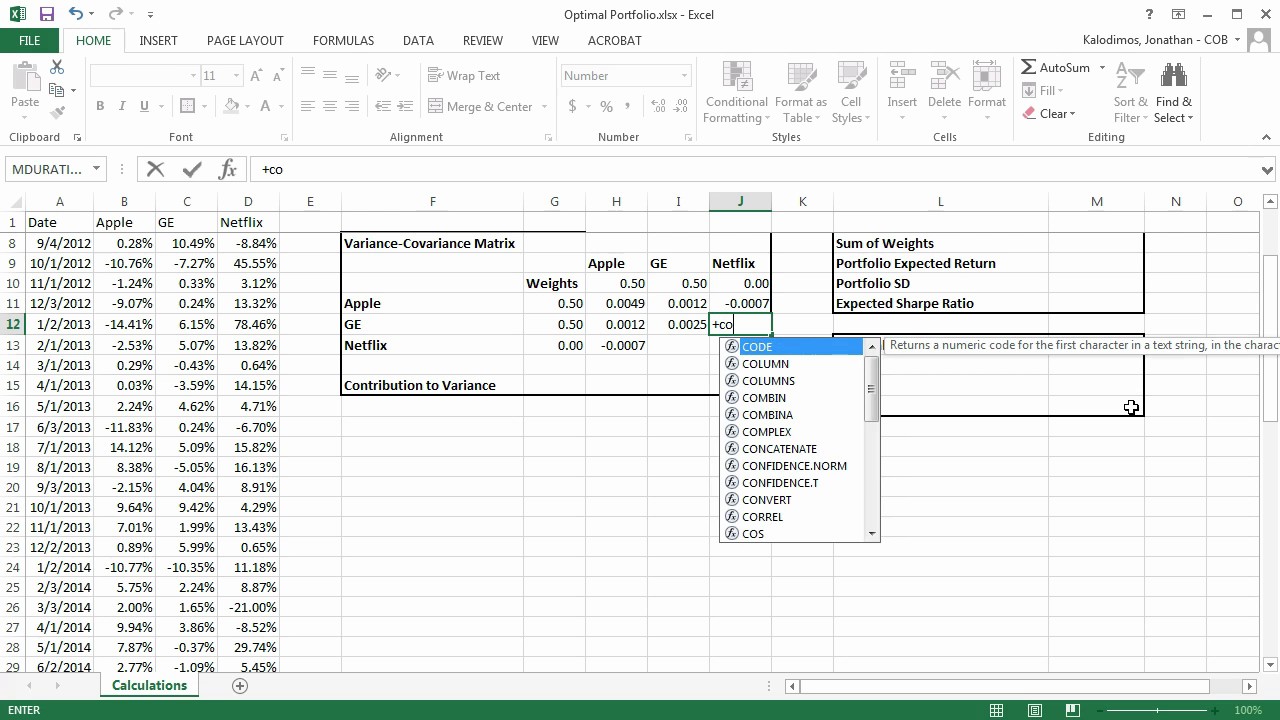Open the Merge & Center dropdown arrow
The image size is (1280, 720).
pyautogui.click(x=545, y=106)
